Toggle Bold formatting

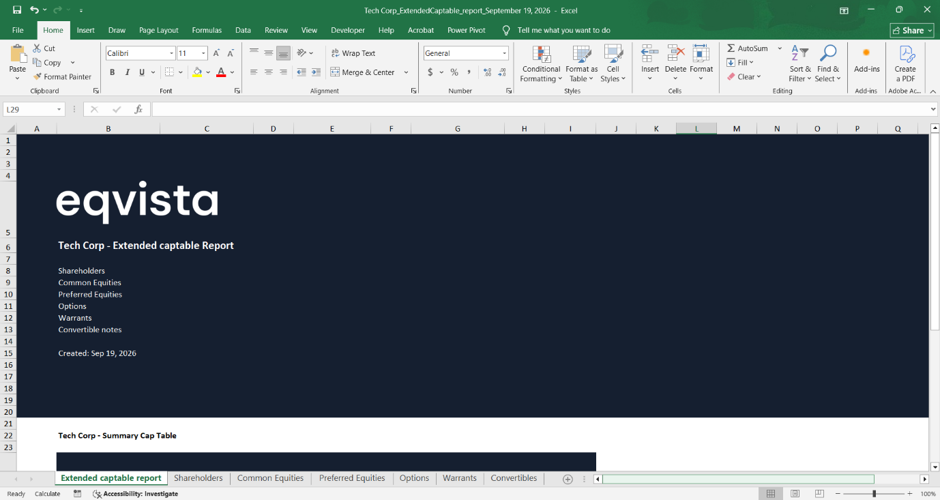112,72
